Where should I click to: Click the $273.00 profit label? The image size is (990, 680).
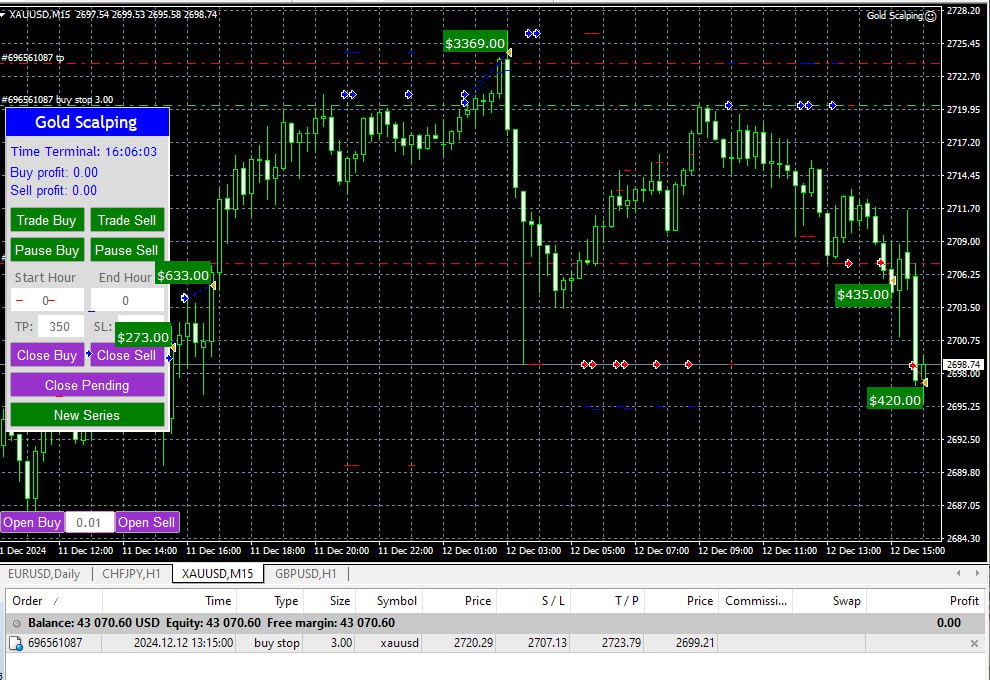[143, 337]
